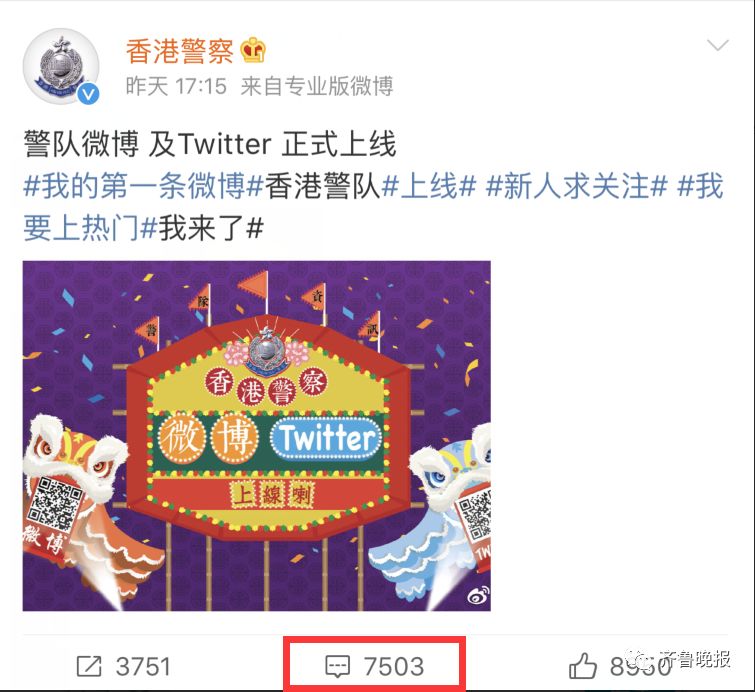
Task: View the 7503 comments count
Action: [x=394, y=666]
